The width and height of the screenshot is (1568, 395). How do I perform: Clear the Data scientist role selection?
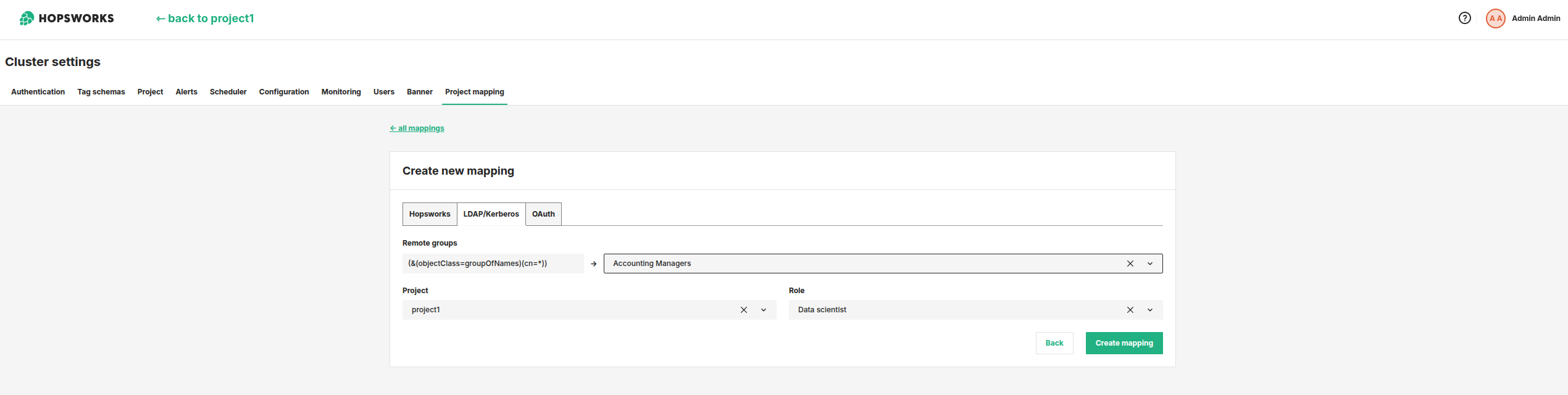point(1130,310)
